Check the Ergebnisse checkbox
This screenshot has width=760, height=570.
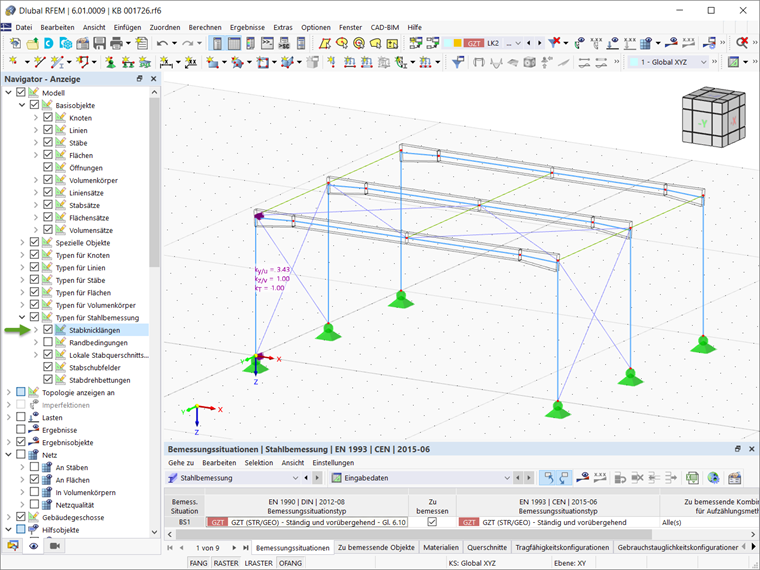click(x=20, y=429)
